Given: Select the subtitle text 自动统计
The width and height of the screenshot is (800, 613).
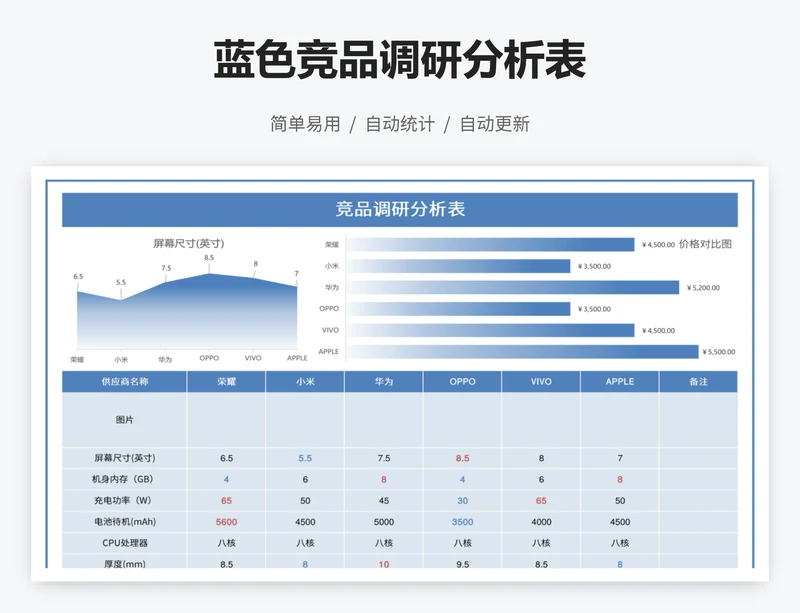Looking at the screenshot, I should (x=400, y=124).
